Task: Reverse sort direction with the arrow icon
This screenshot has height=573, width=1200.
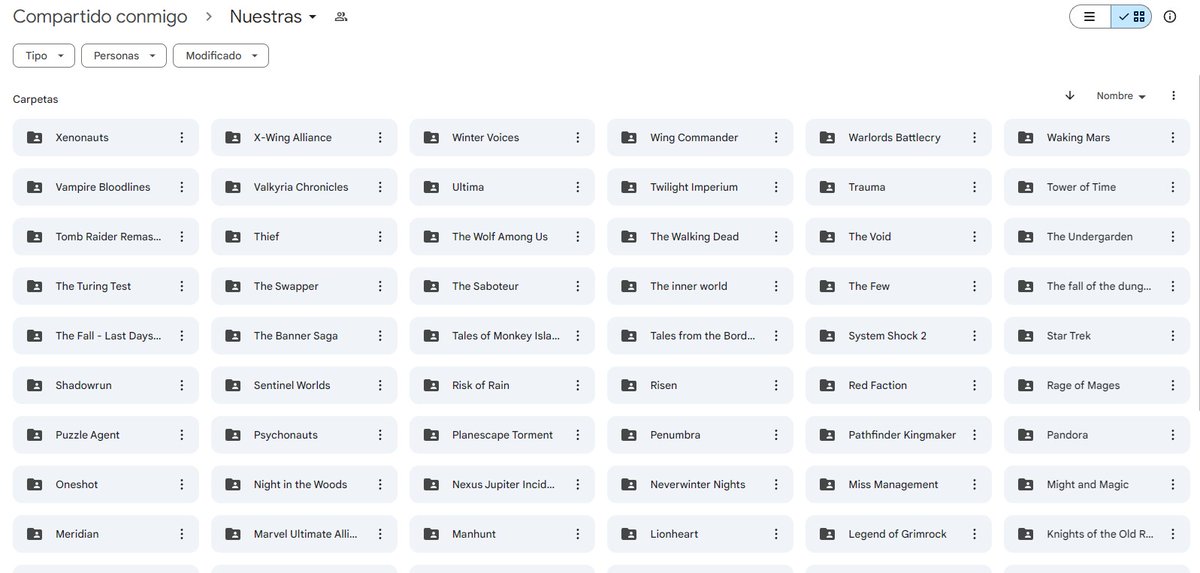Action: click(1070, 96)
